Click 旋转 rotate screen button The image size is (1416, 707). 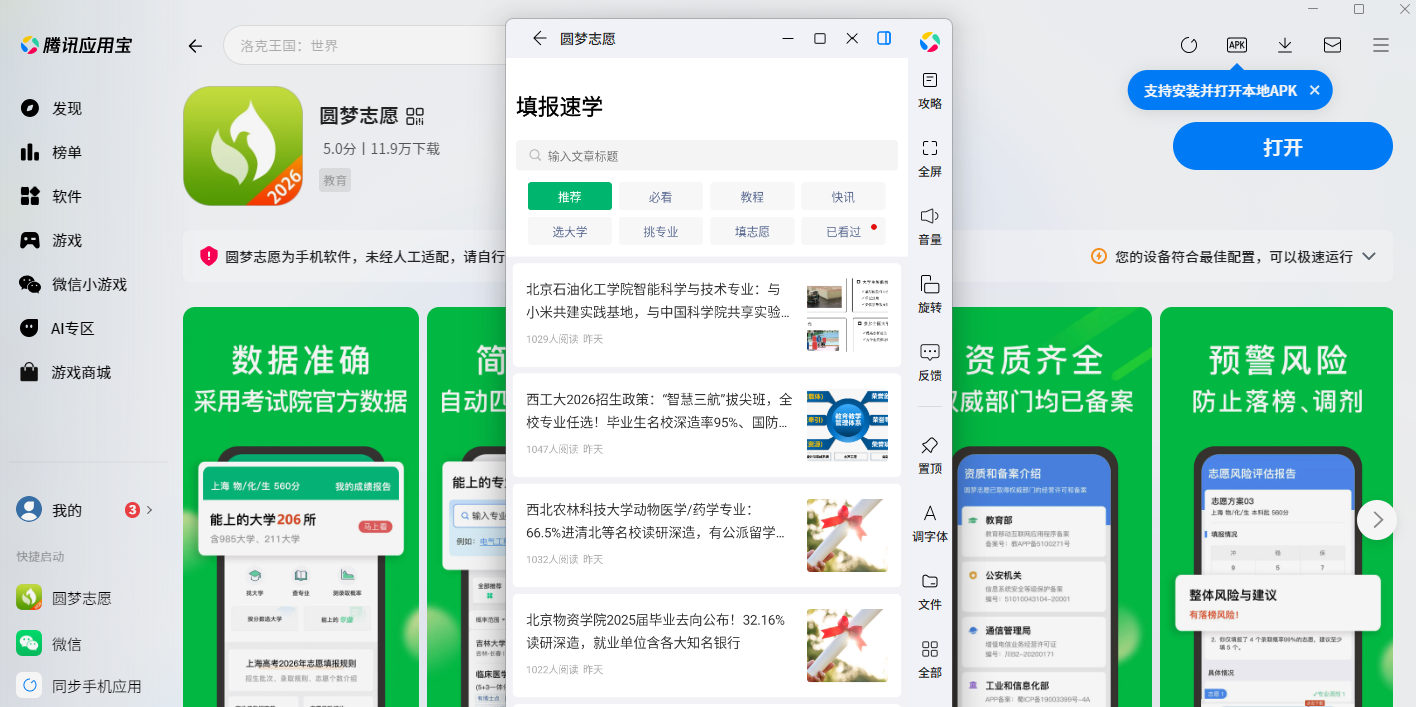click(x=930, y=294)
